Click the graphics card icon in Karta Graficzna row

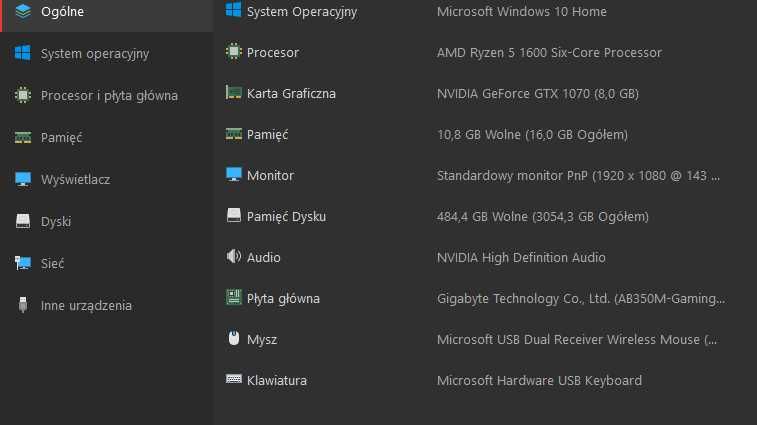pos(234,92)
